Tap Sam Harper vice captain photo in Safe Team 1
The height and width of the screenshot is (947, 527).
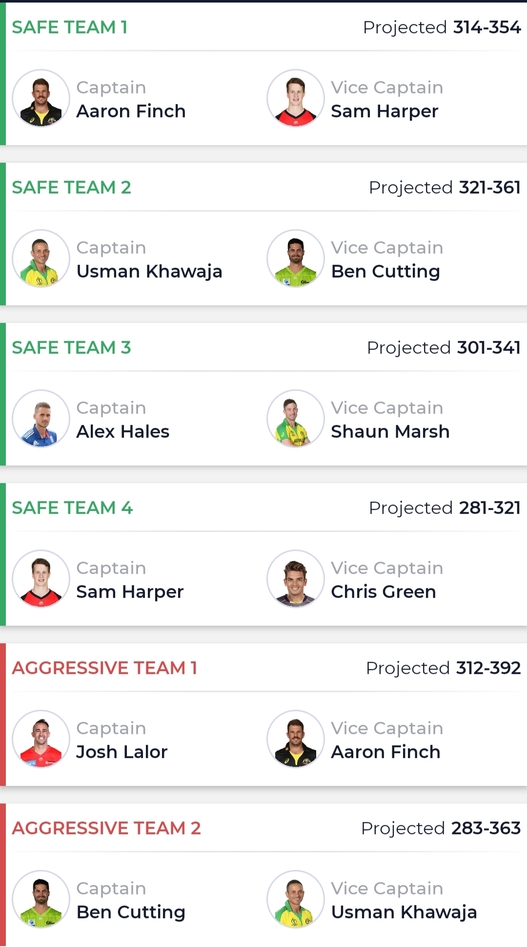pos(296,98)
